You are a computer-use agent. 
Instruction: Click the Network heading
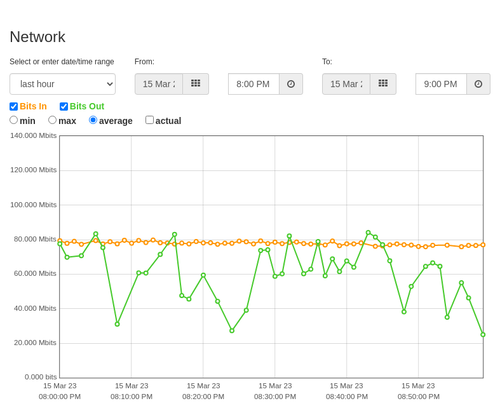click(37, 37)
